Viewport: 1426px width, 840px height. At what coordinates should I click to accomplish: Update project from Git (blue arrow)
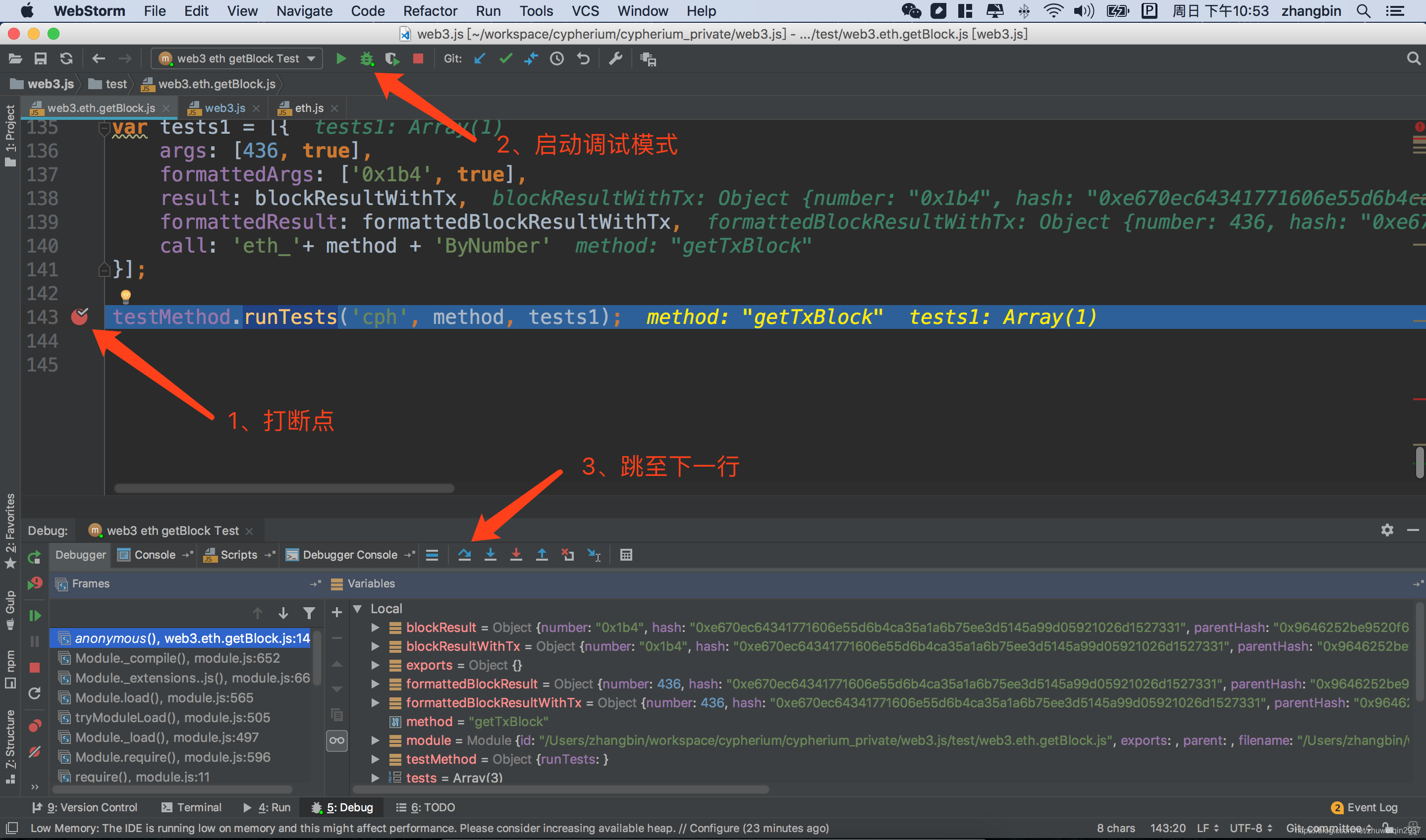click(480, 58)
